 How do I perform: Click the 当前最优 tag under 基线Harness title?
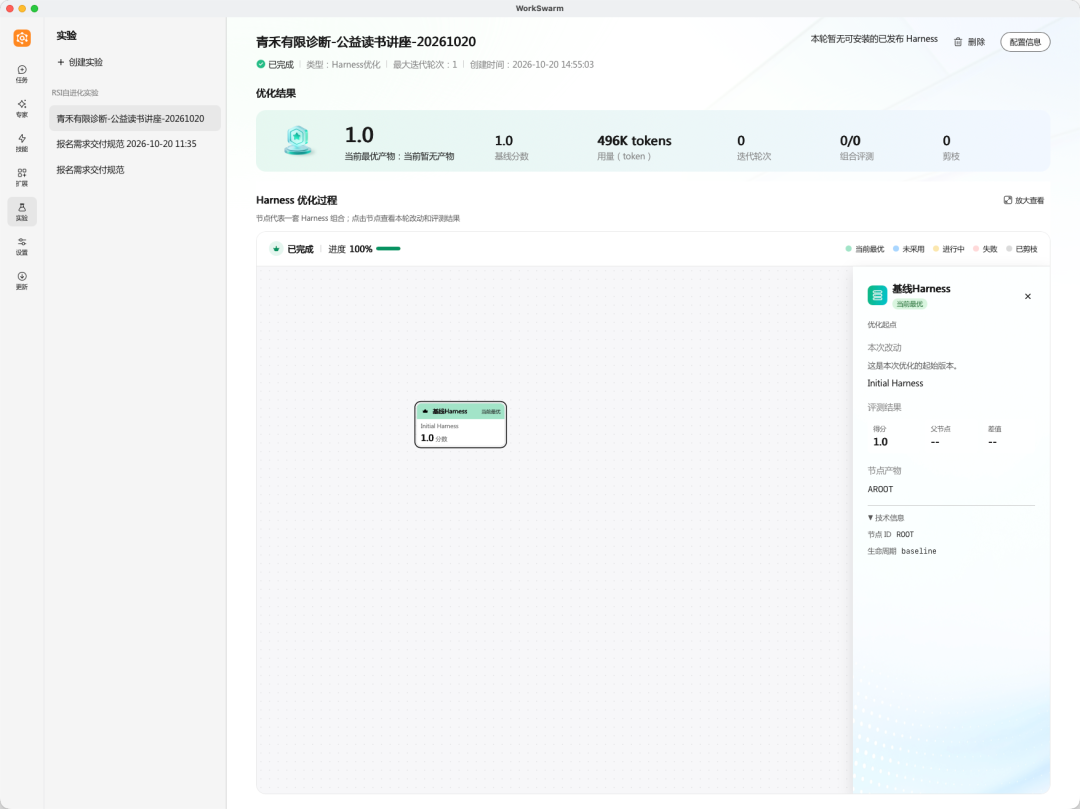[910, 304]
